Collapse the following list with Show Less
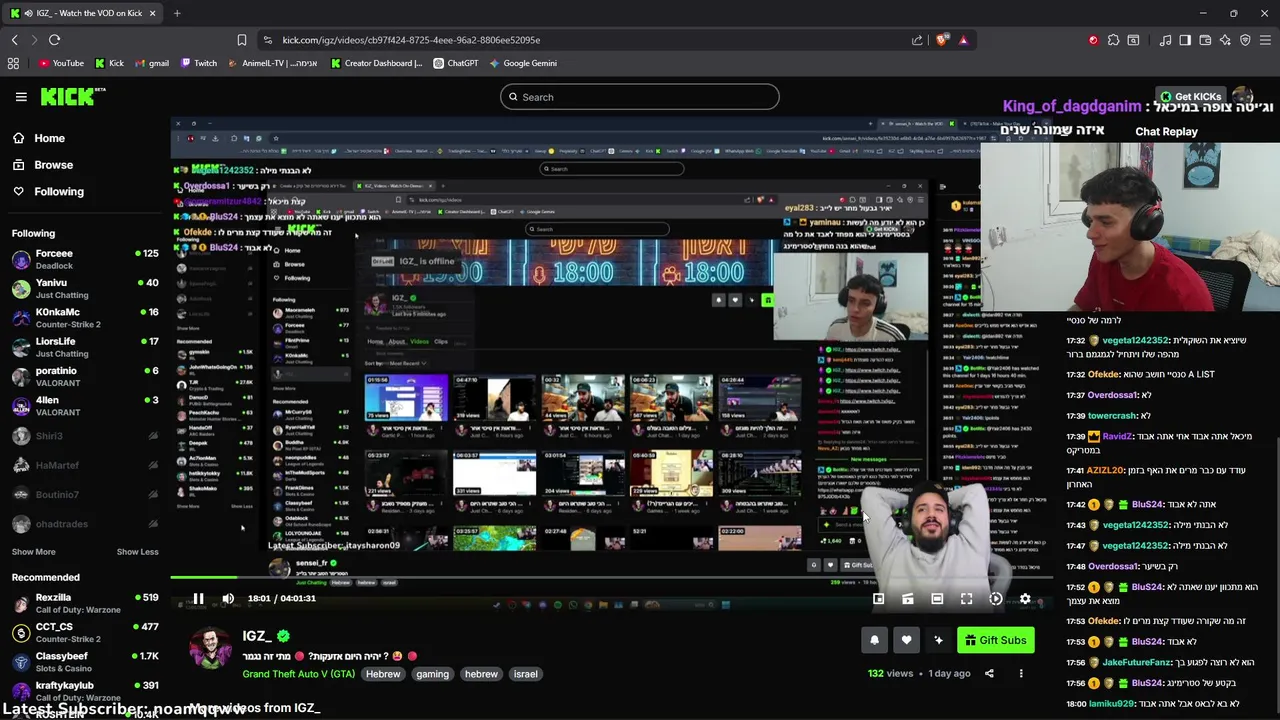Viewport: 1280px width, 720px height. [137, 552]
